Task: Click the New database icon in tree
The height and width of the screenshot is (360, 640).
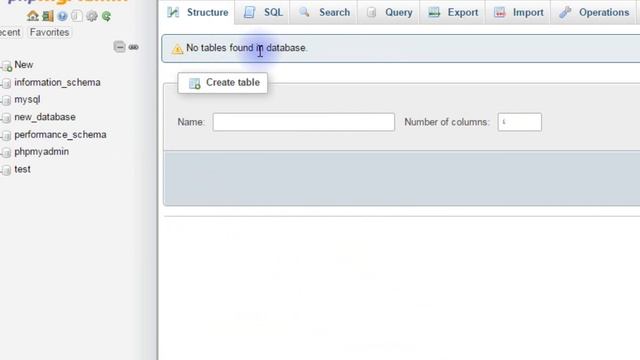Action: point(6,66)
